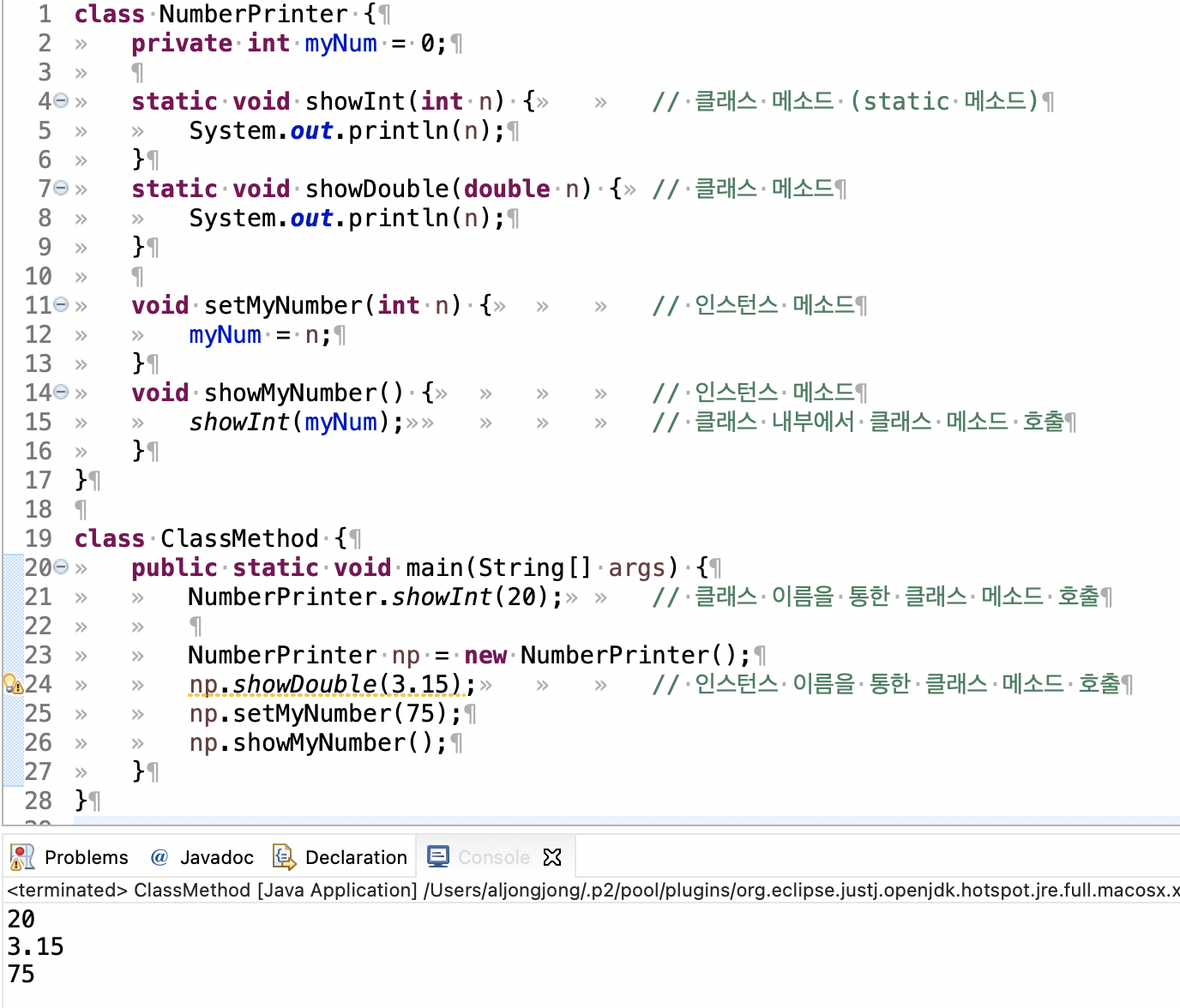Collapse the showMyNumber method fold at line 14
1180x1008 pixels.
61,393
